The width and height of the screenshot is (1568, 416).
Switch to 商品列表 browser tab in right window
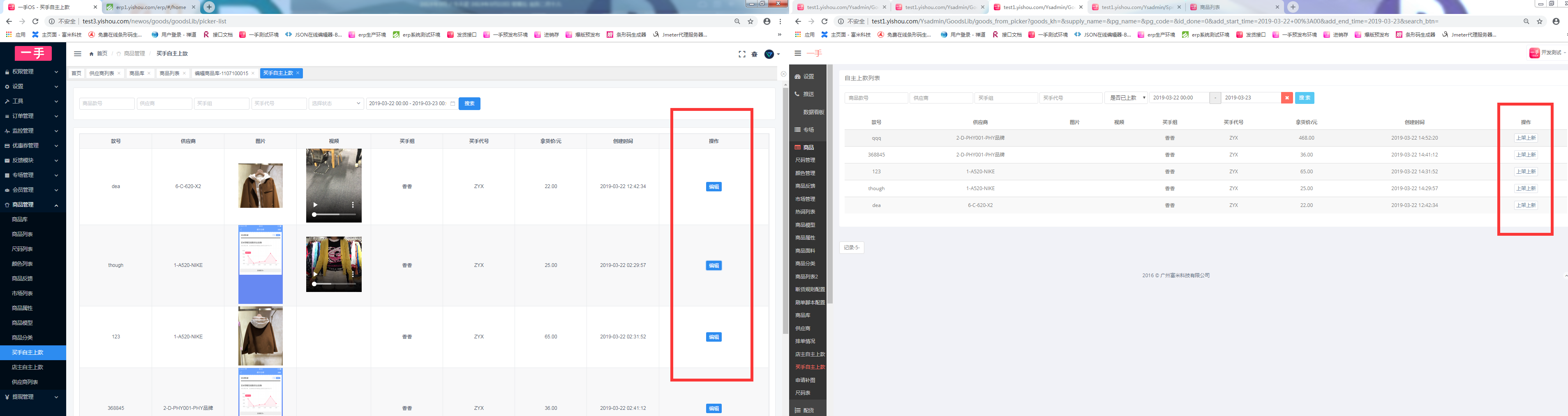[x=1235, y=7]
